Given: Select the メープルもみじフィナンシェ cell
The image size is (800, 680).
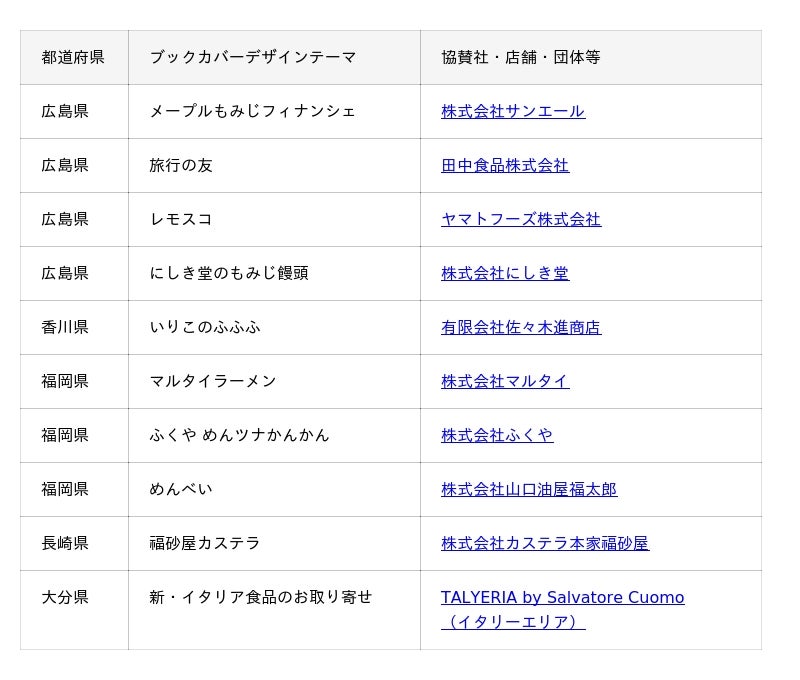Looking at the screenshot, I should tap(274, 112).
